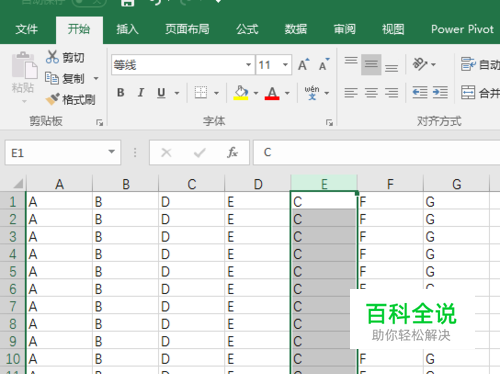Align cell text right
The height and width of the screenshot is (374, 500).
pos(391,92)
